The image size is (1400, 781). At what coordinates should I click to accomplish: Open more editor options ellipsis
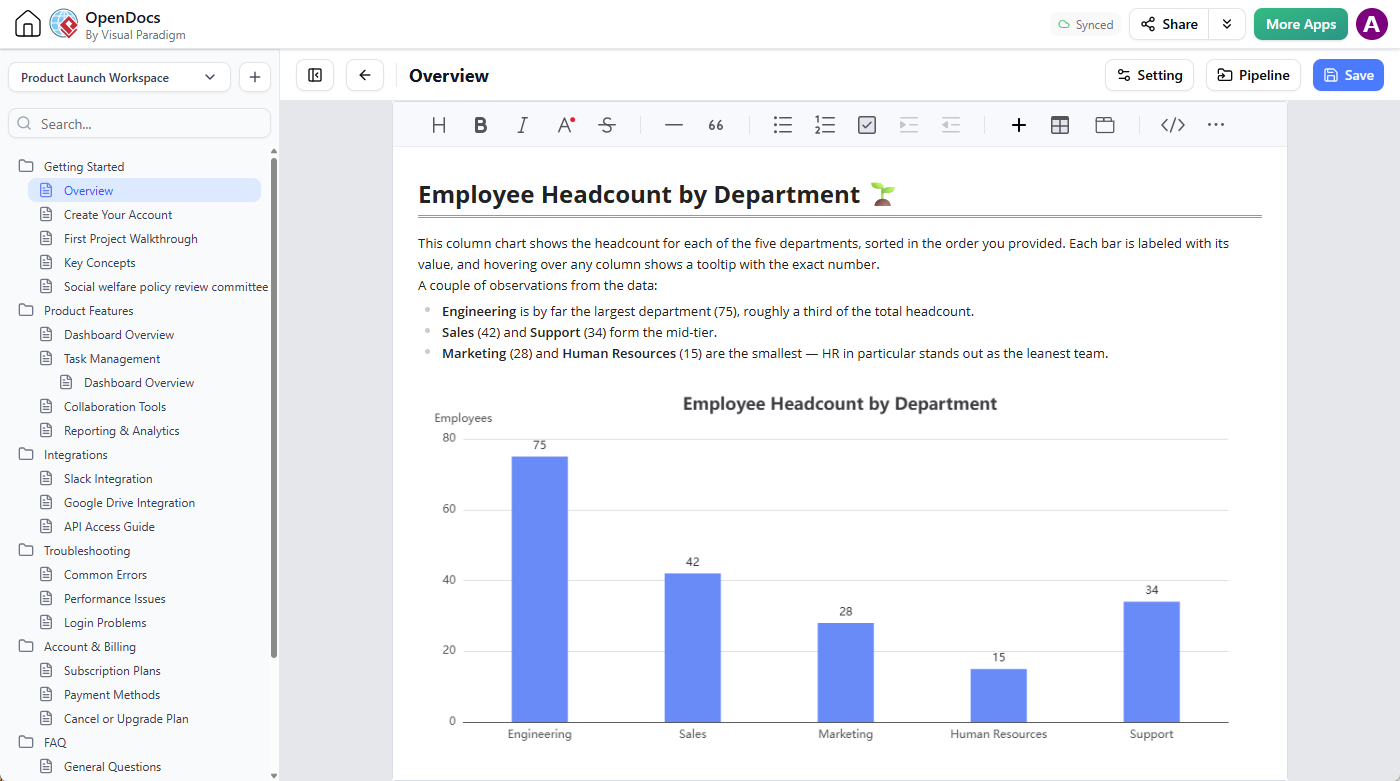[1216, 125]
